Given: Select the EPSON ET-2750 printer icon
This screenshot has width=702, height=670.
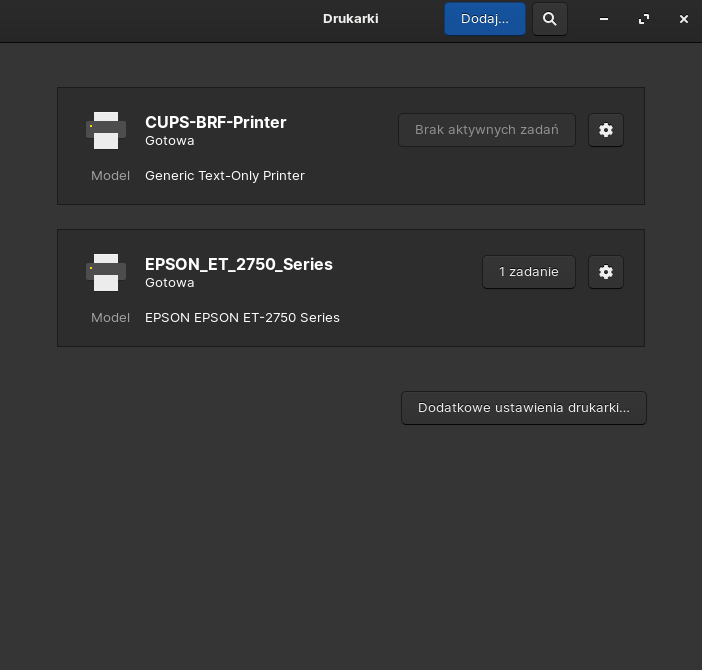Looking at the screenshot, I should pyautogui.click(x=106, y=272).
